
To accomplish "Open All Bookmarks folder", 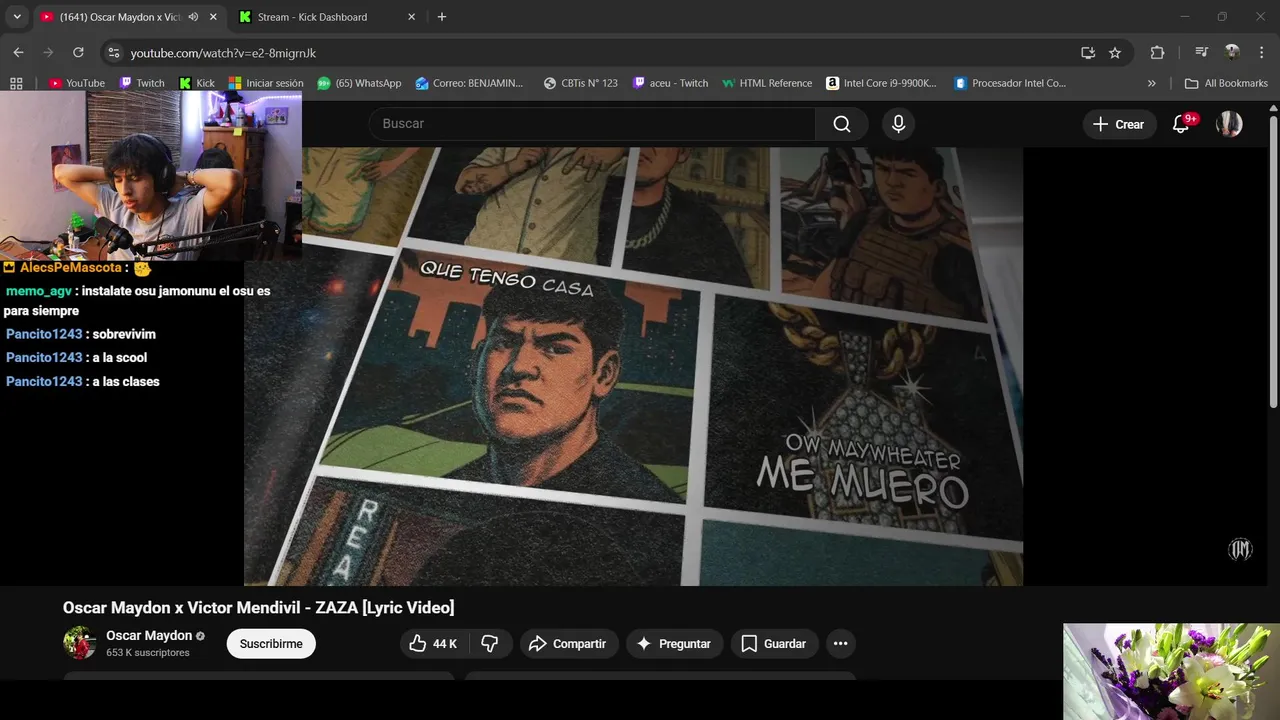I will point(1226,83).
